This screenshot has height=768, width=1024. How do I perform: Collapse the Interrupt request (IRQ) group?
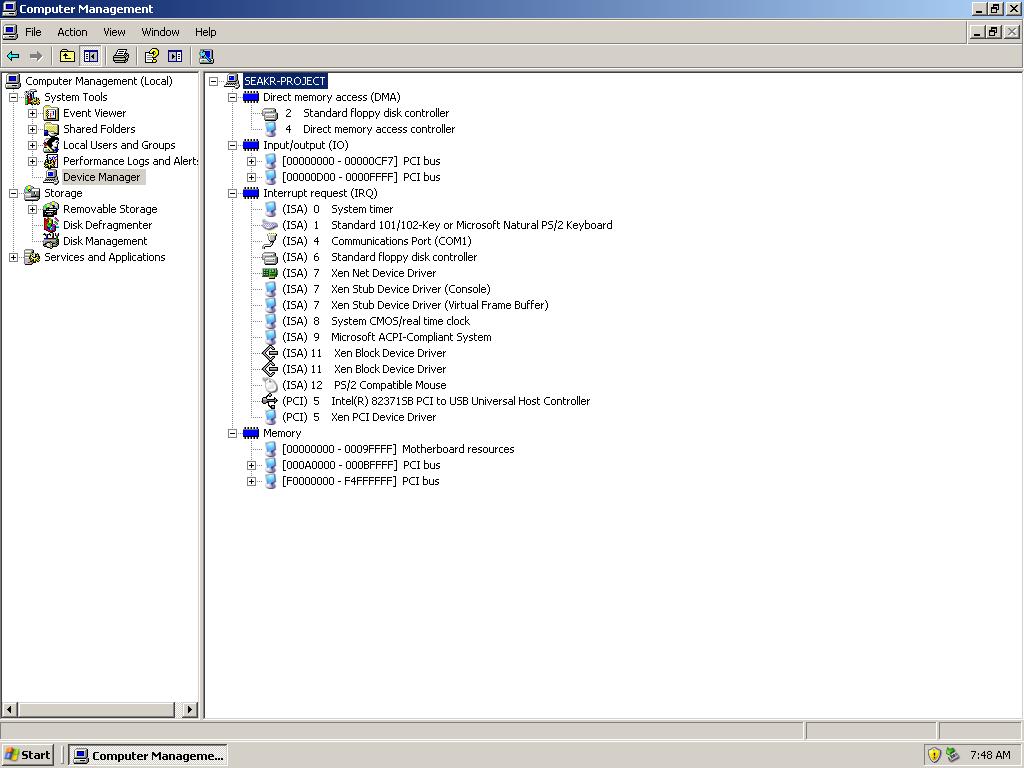[232, 193]
